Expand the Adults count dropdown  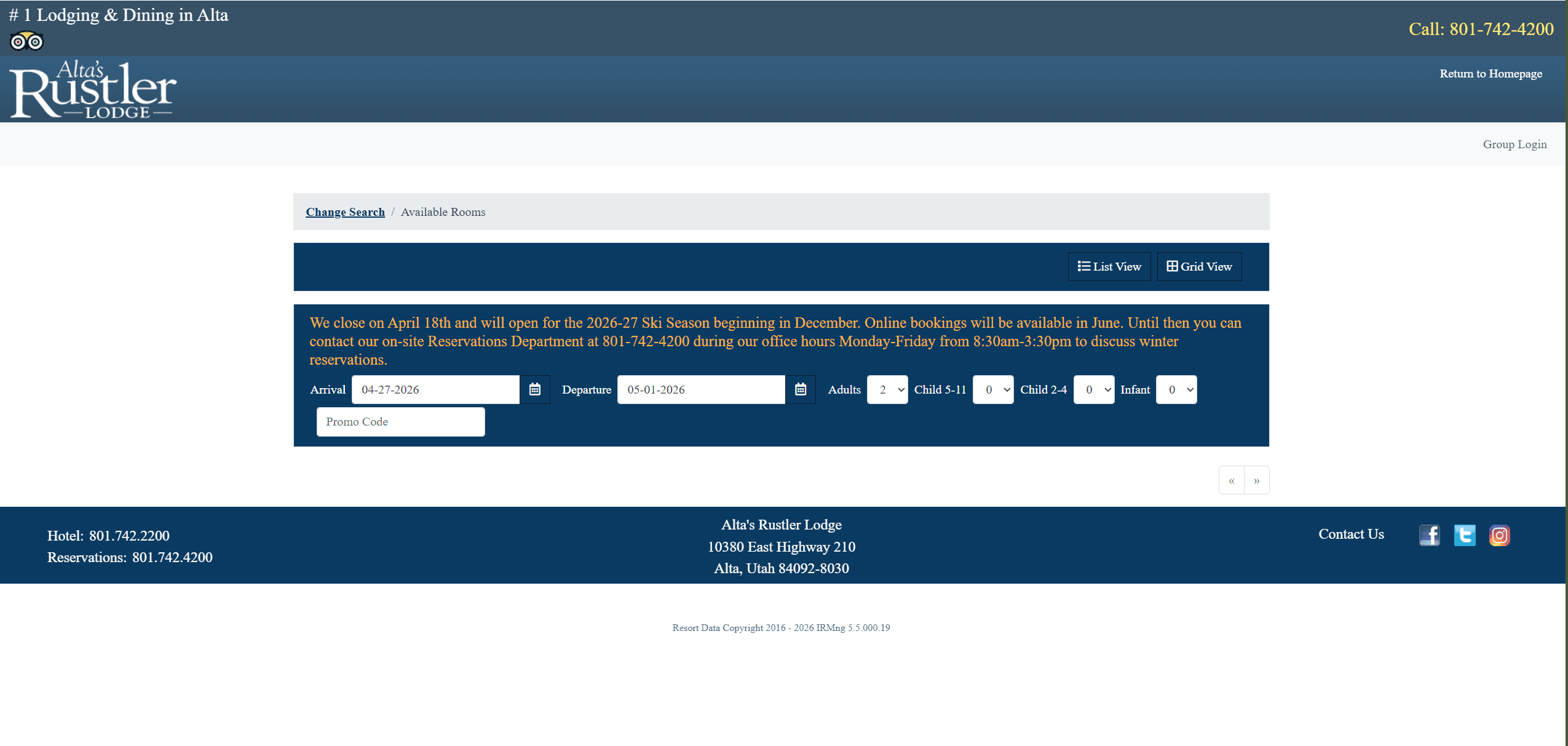click(887, 389)
